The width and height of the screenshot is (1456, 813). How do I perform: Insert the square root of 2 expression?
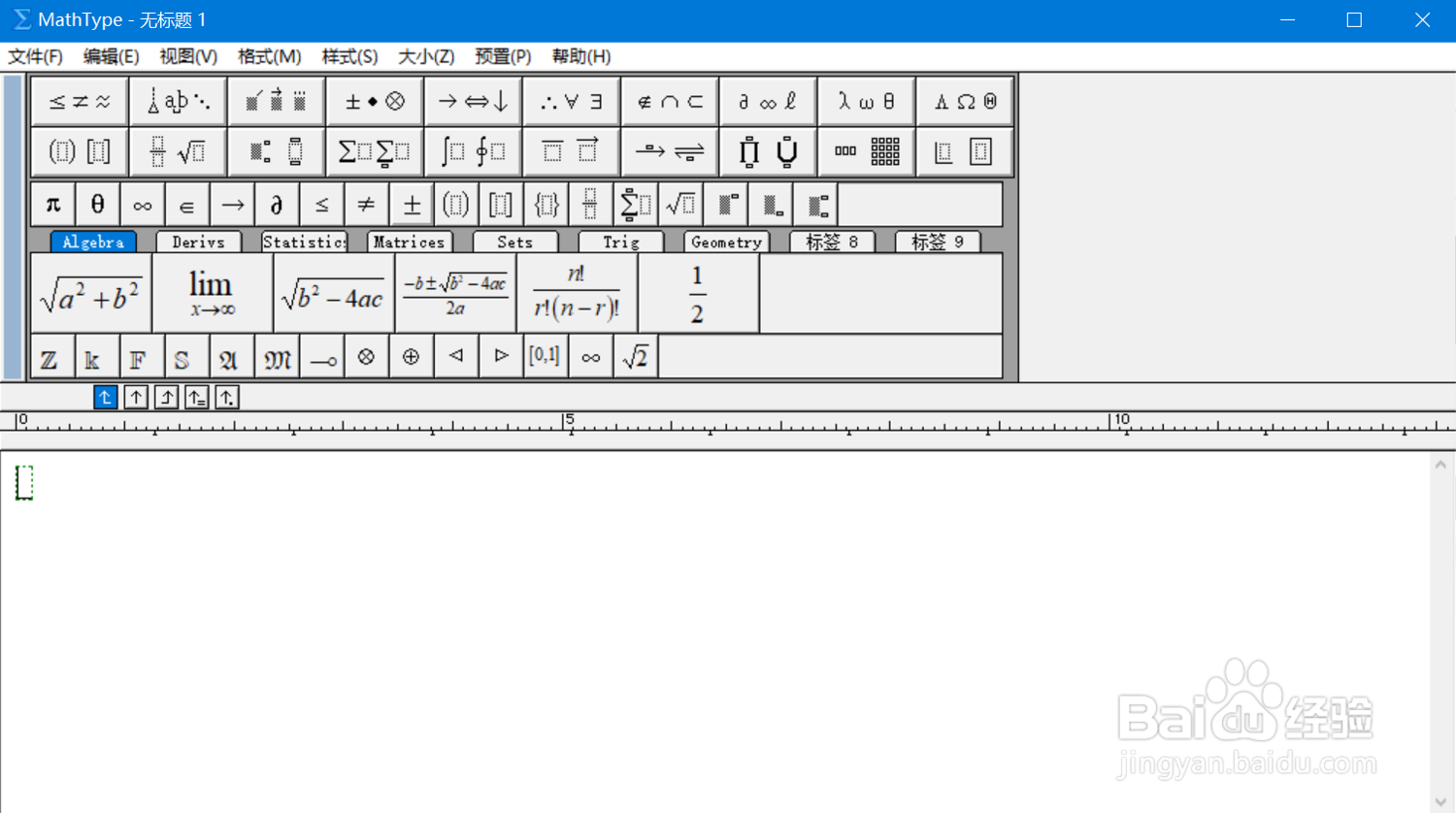point(636,357)
